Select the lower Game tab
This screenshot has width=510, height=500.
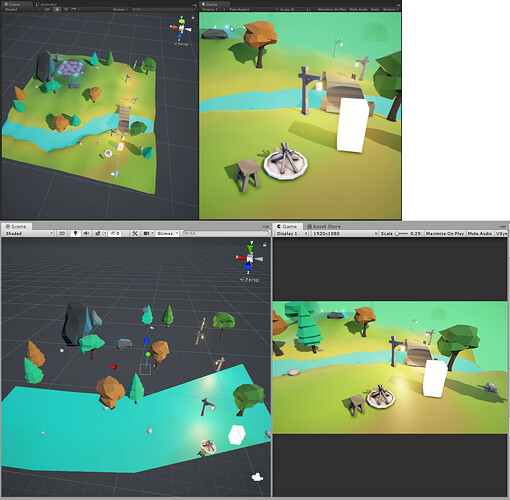tap(287, 226)
